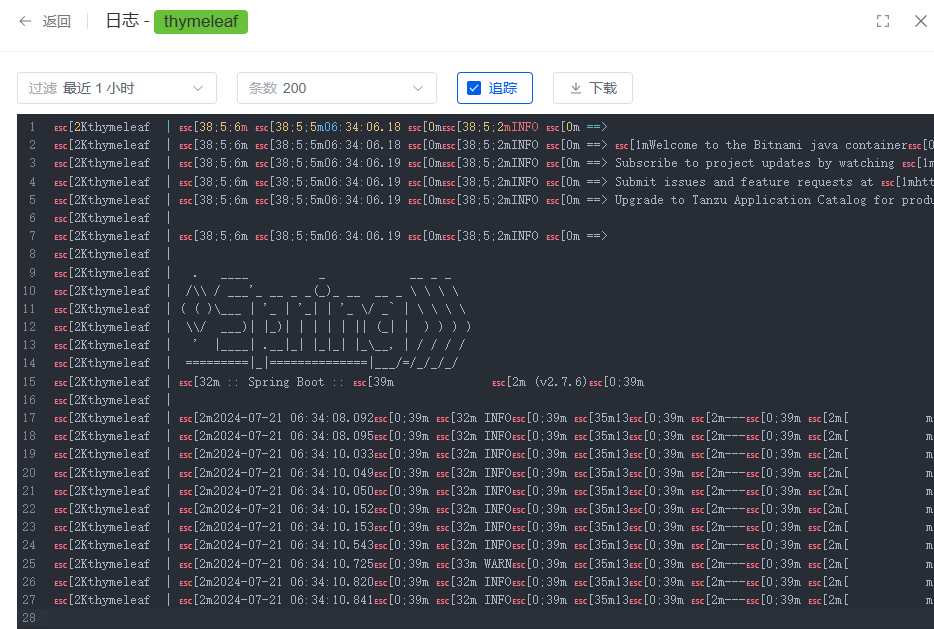Click timestamp 06:34:10.153 on line 23
934x629 pixels.
click(332, 527)
